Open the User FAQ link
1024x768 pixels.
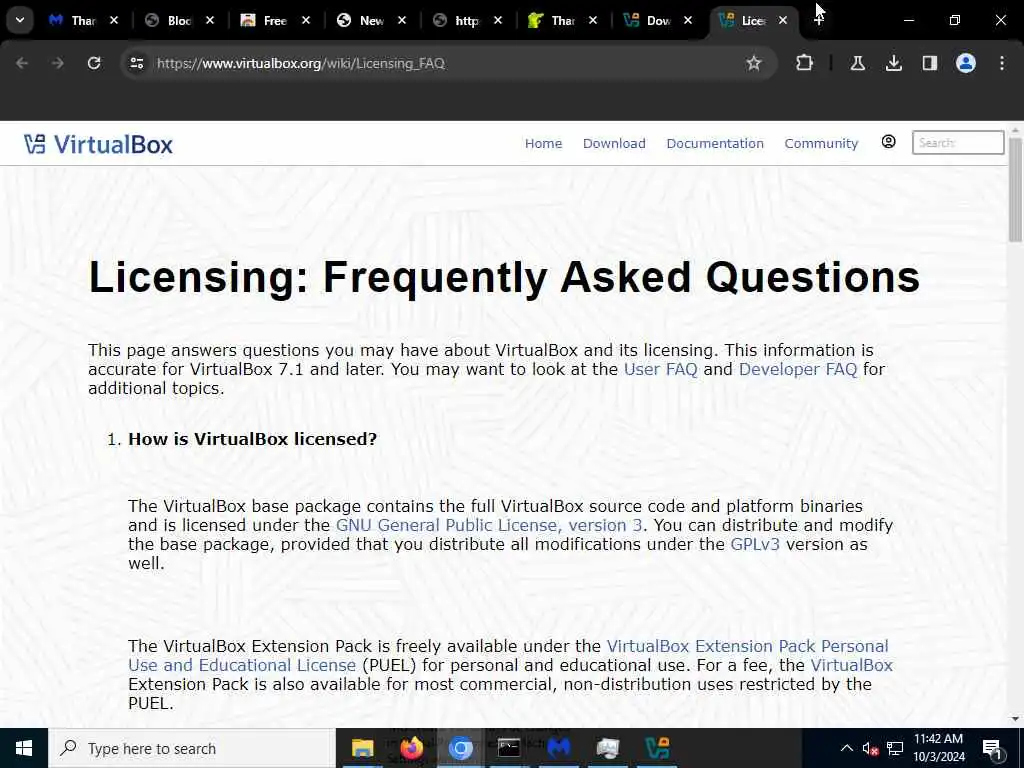[660, 369]
